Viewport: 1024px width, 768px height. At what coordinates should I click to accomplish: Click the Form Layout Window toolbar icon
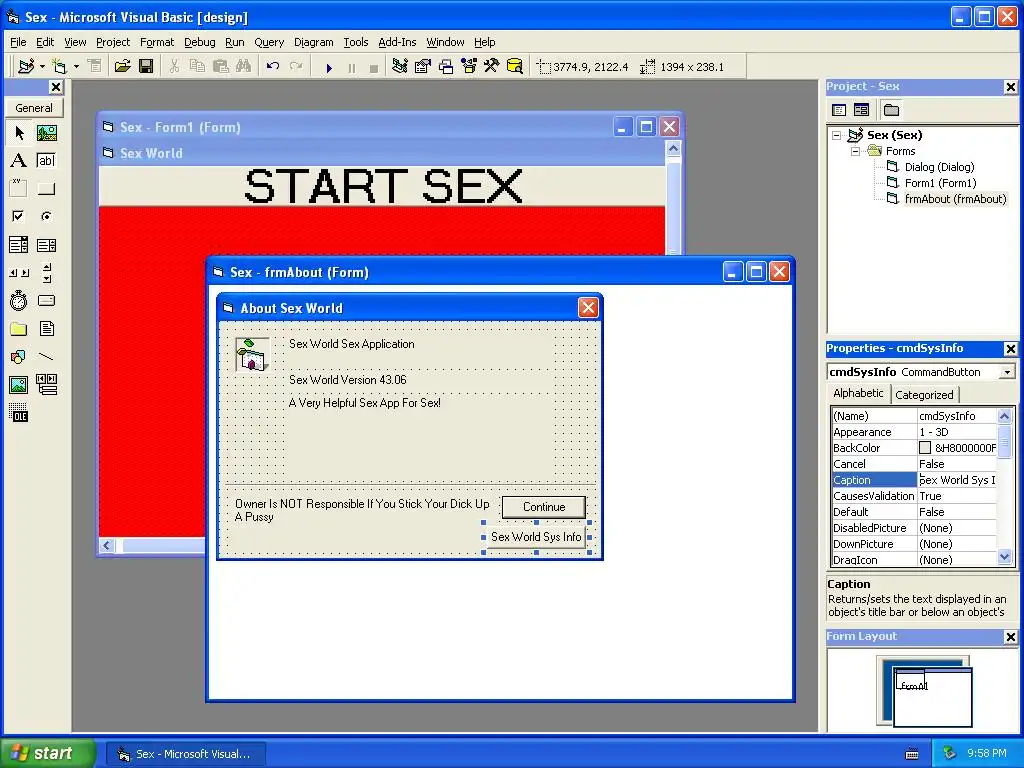[446, 66]
